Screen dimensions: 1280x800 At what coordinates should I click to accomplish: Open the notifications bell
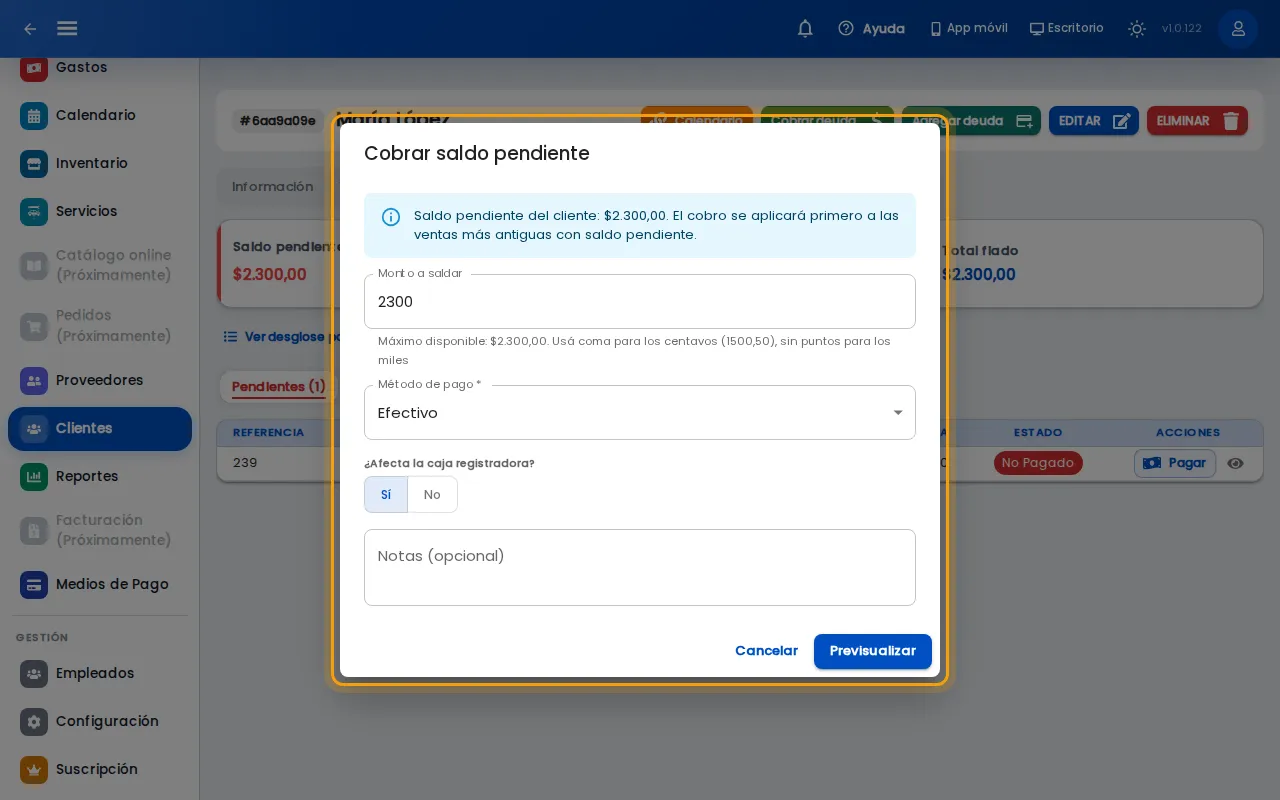click(x=805, y=29)
